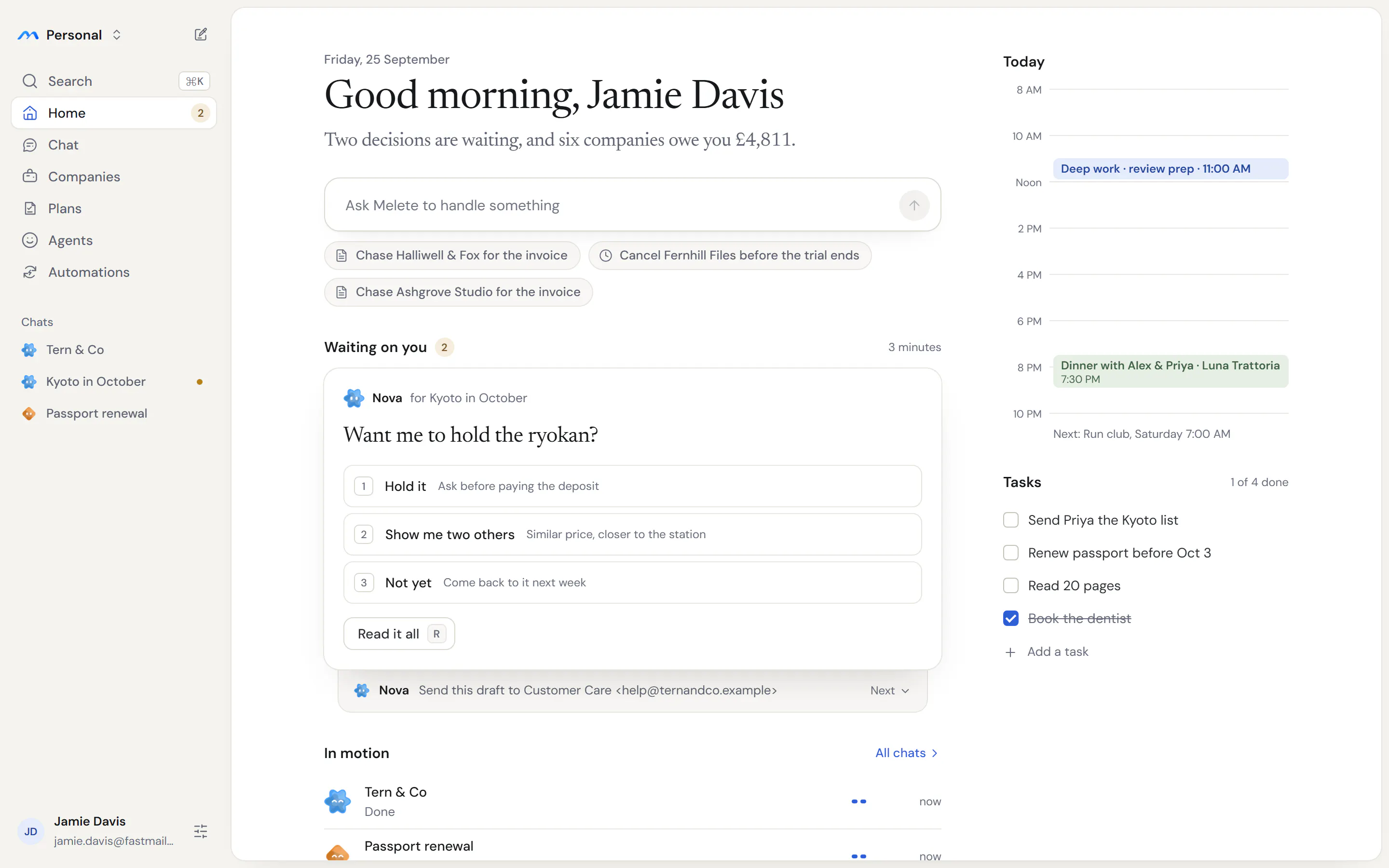
Task: Open Tern & Co in the Chats list
Action: coord(114,350)
